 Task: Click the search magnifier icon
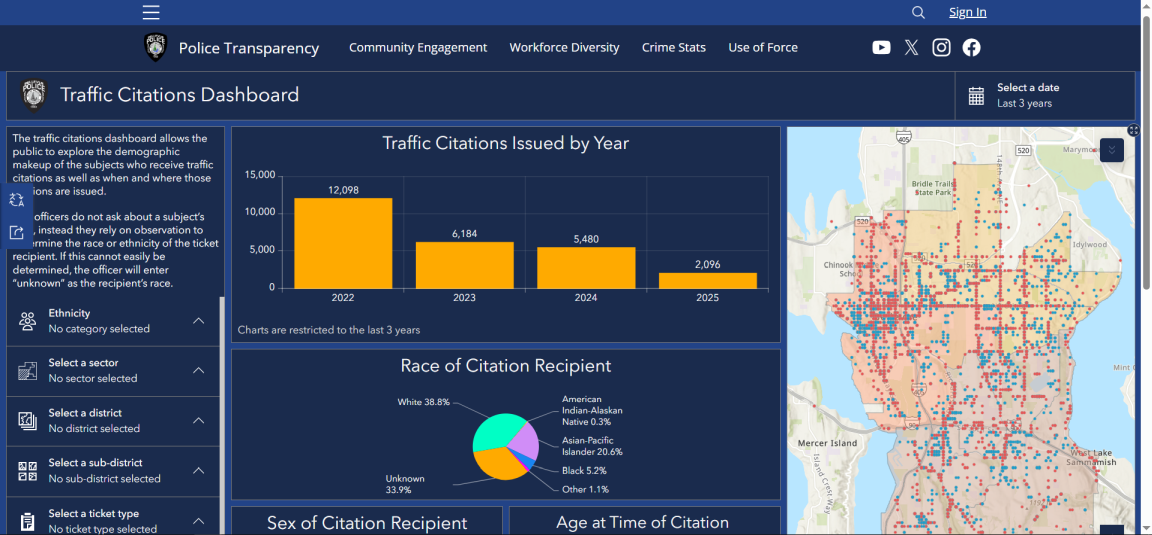point(918,12)
